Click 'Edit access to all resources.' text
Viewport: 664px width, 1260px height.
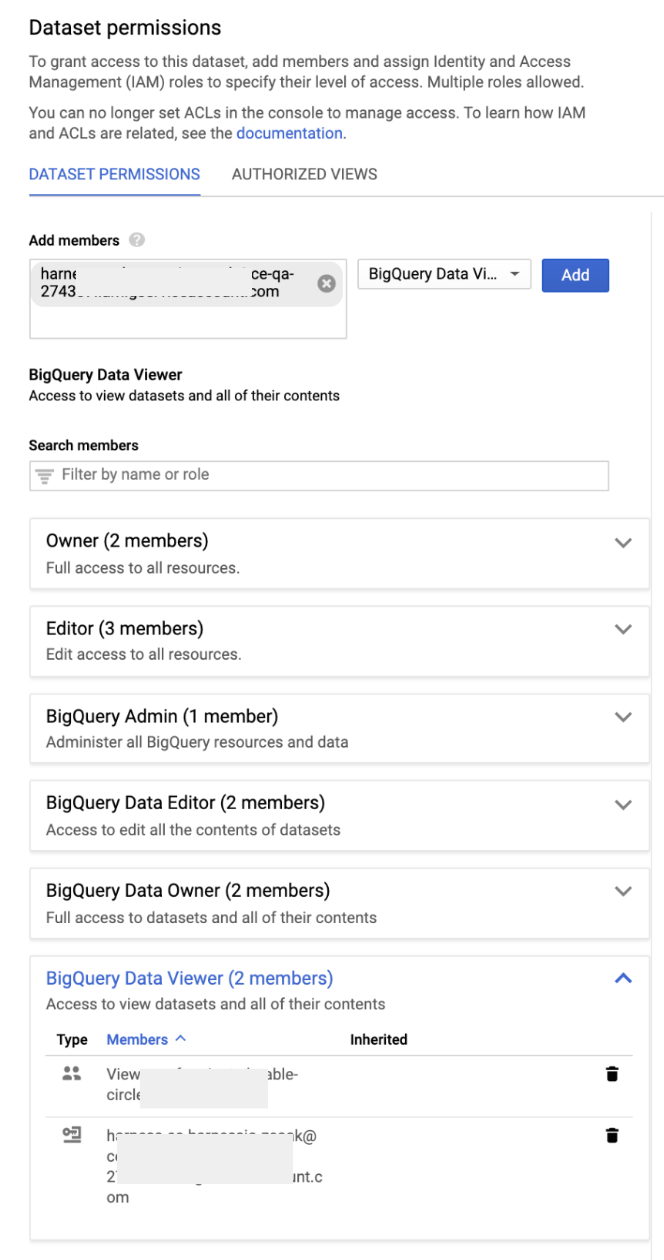point(144,655)
